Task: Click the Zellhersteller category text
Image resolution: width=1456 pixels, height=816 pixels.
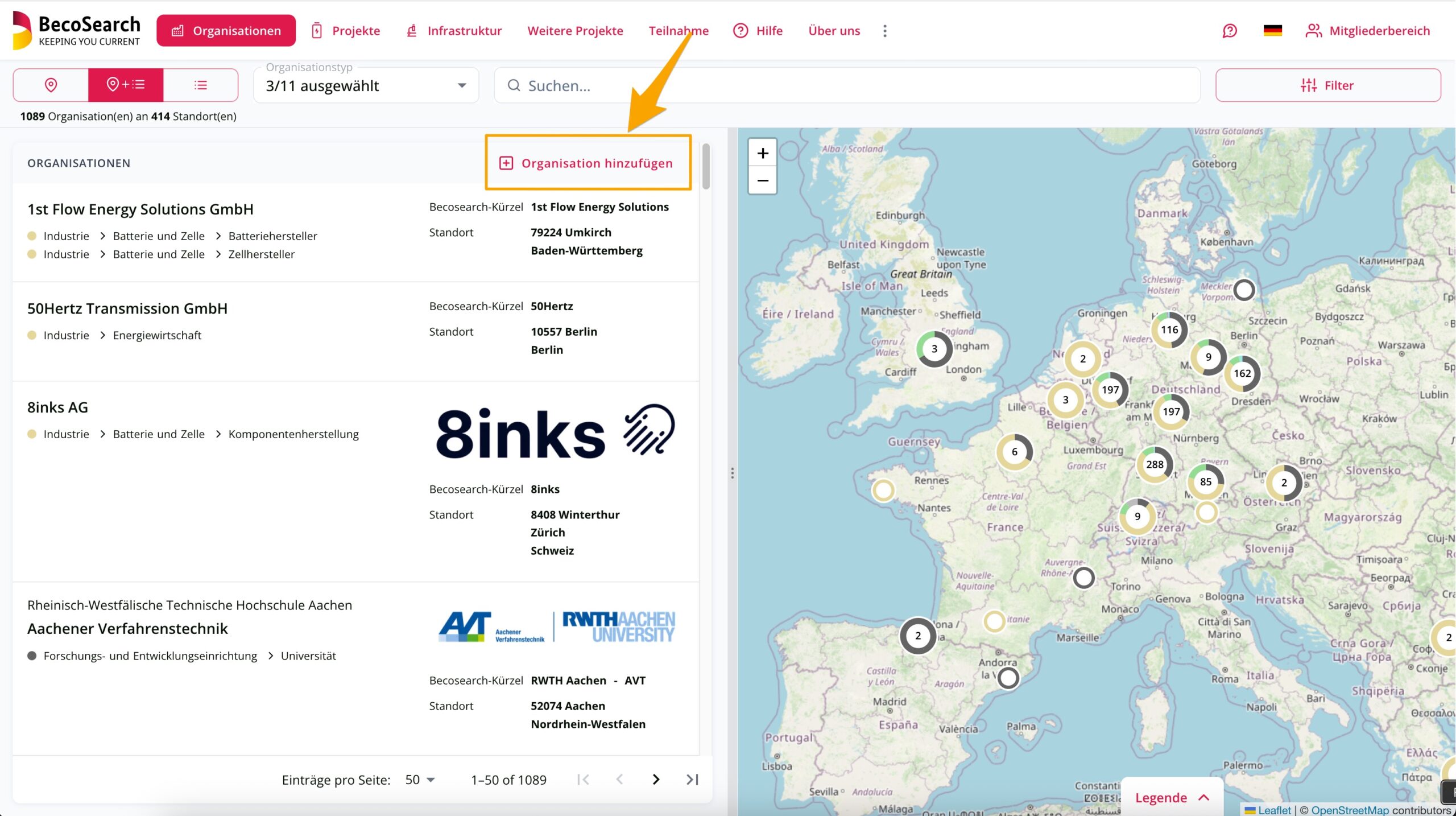Action: pos(262,254)
